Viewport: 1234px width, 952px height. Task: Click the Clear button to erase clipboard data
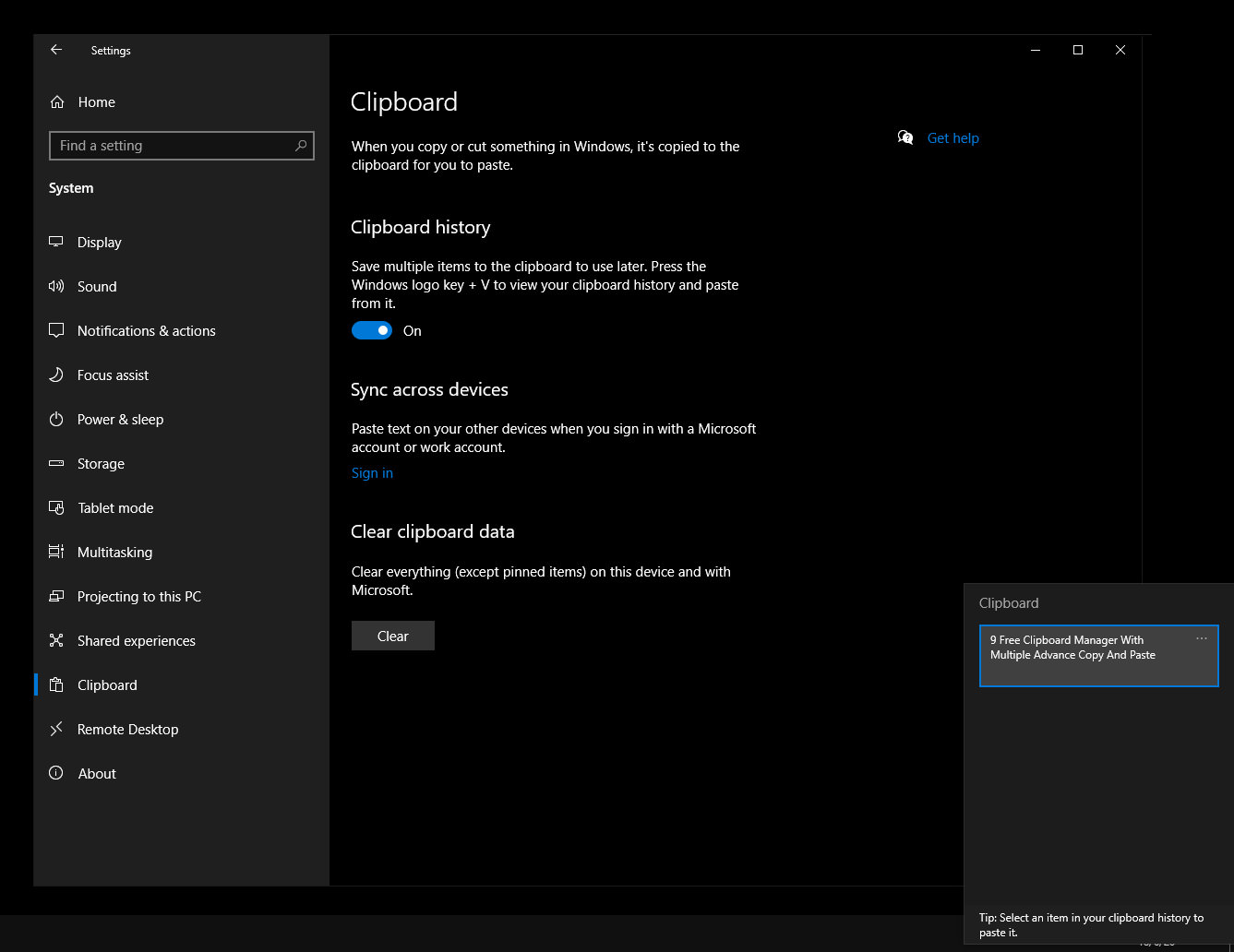click(392, 635)
